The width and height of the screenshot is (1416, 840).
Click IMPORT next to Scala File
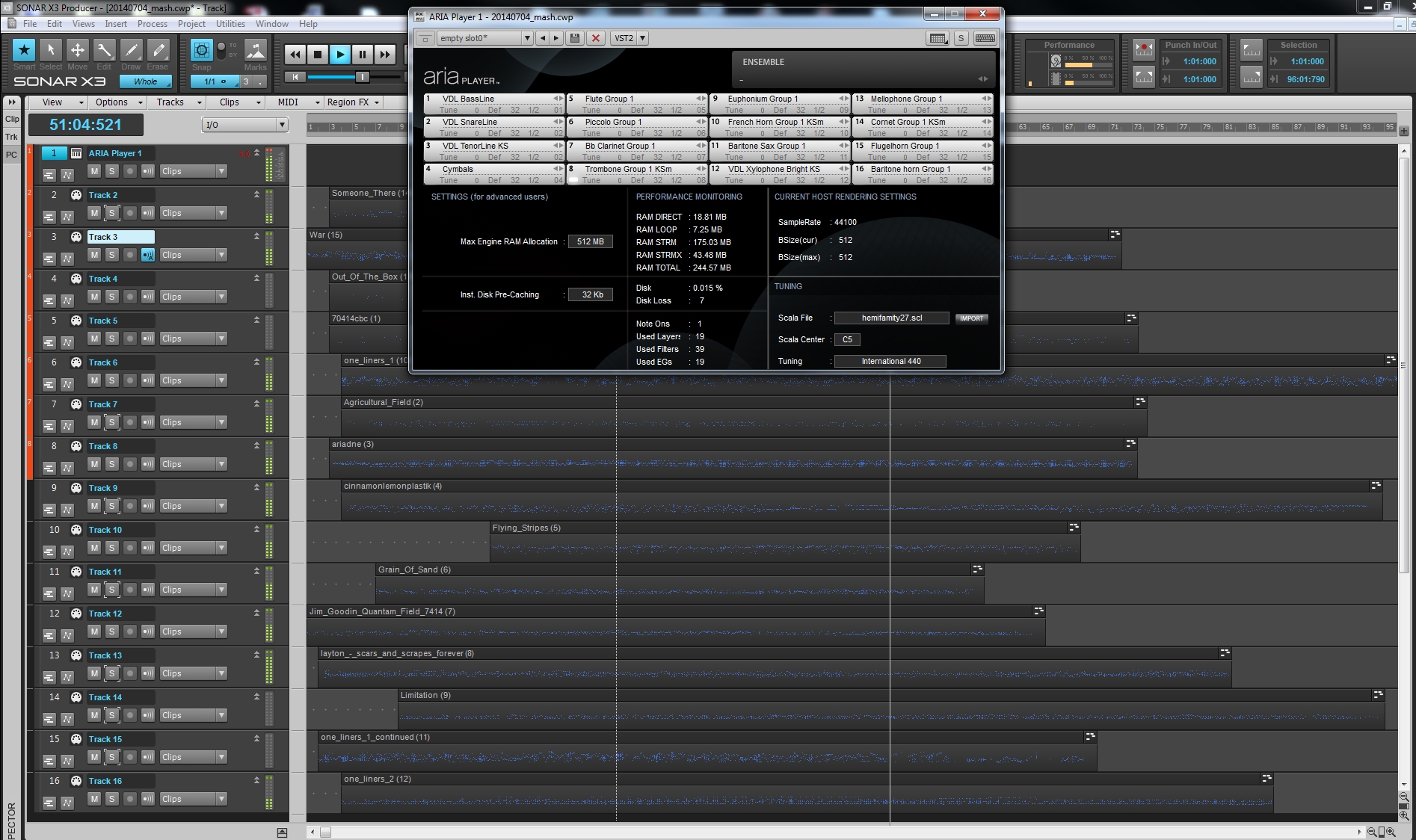[971, 318]
